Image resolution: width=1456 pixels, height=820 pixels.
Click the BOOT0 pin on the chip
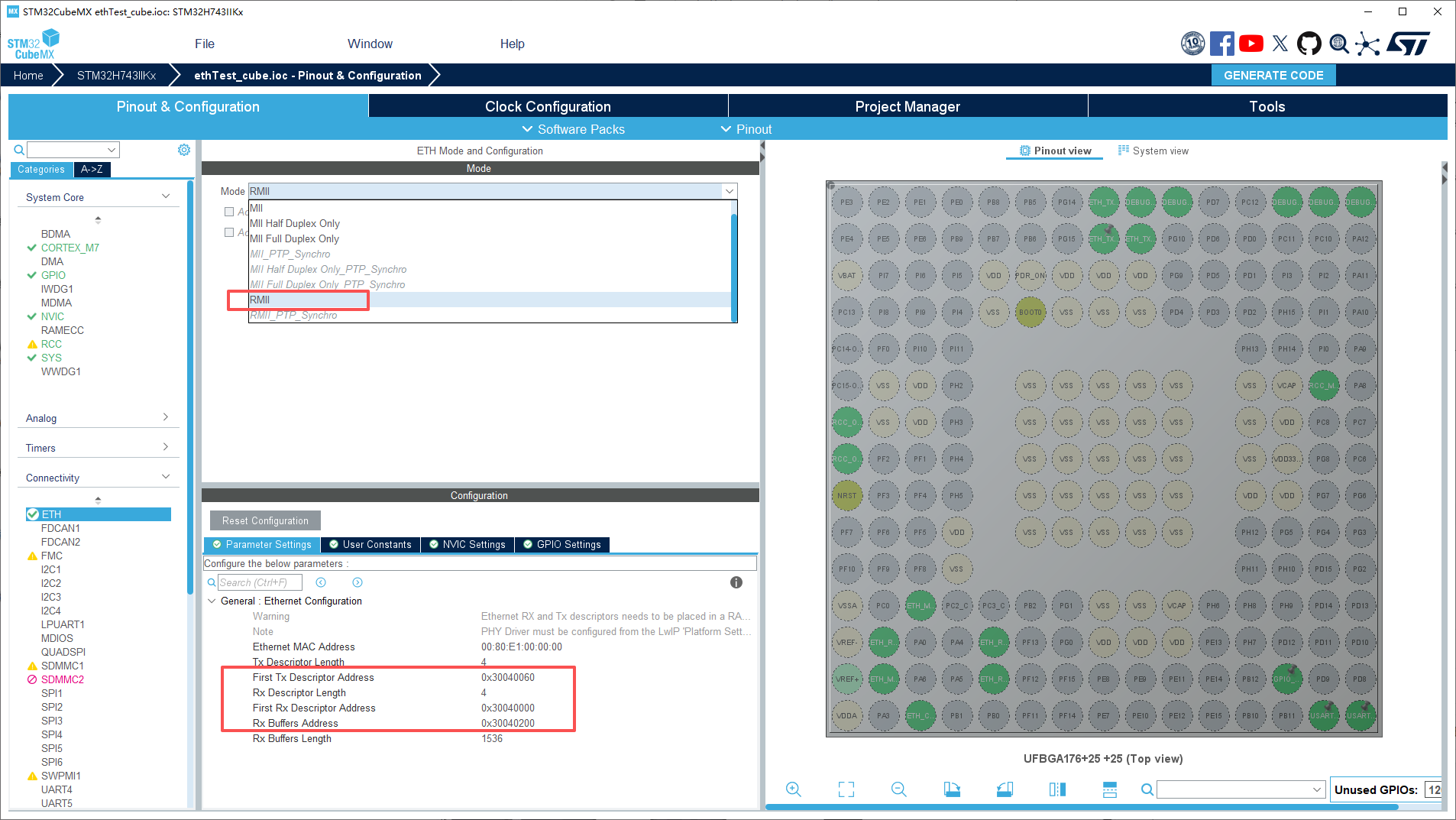coord(1030,312)
